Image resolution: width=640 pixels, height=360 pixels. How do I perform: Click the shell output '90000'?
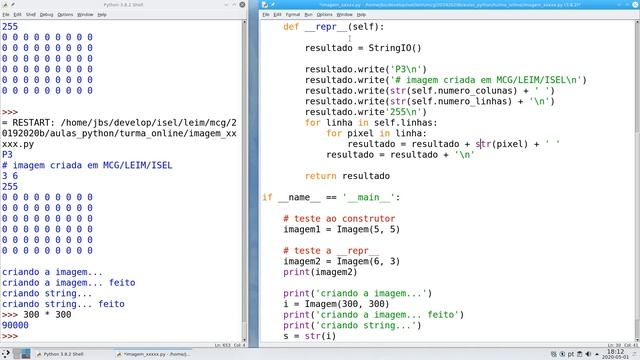15,325
